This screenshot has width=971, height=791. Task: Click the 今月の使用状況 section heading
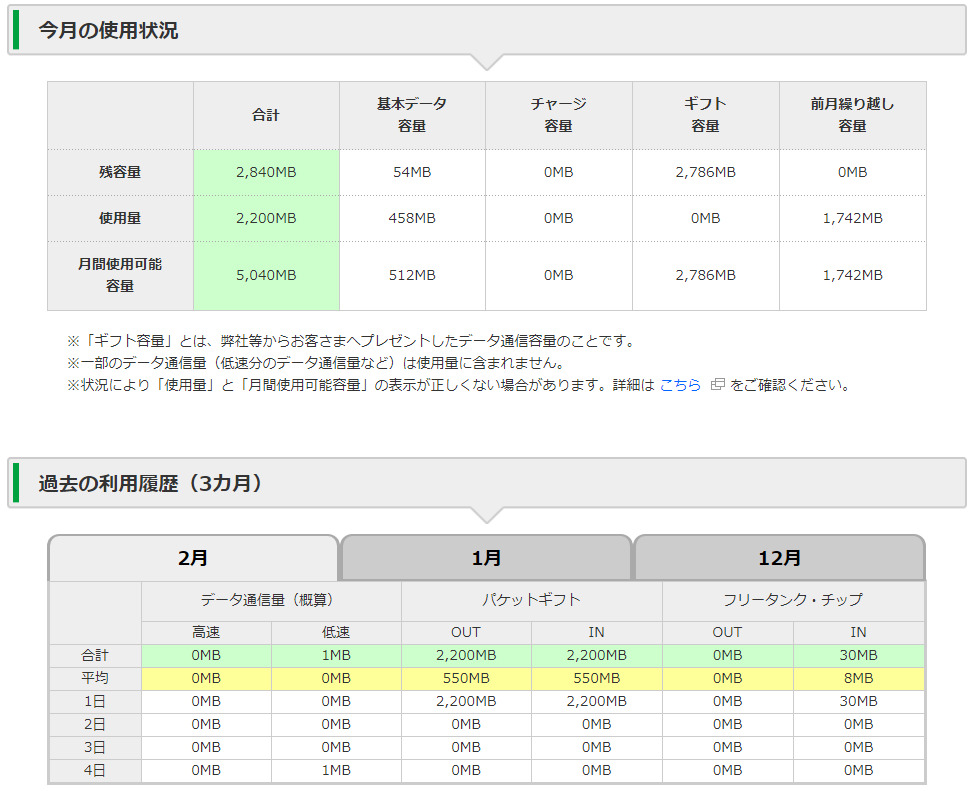[x=108, y=31]
